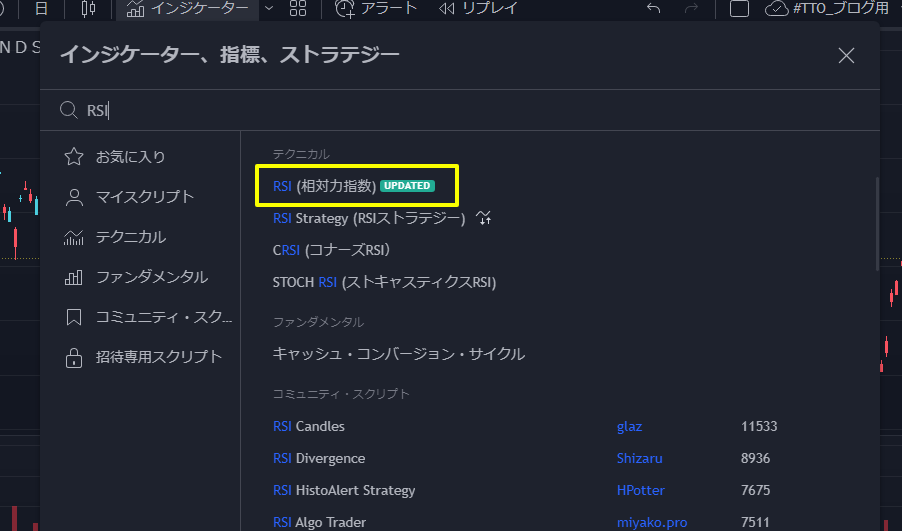This screenshot has width=902, height=531.
Task: Click the 7511 likes count
Action: (x=755, y=522)
